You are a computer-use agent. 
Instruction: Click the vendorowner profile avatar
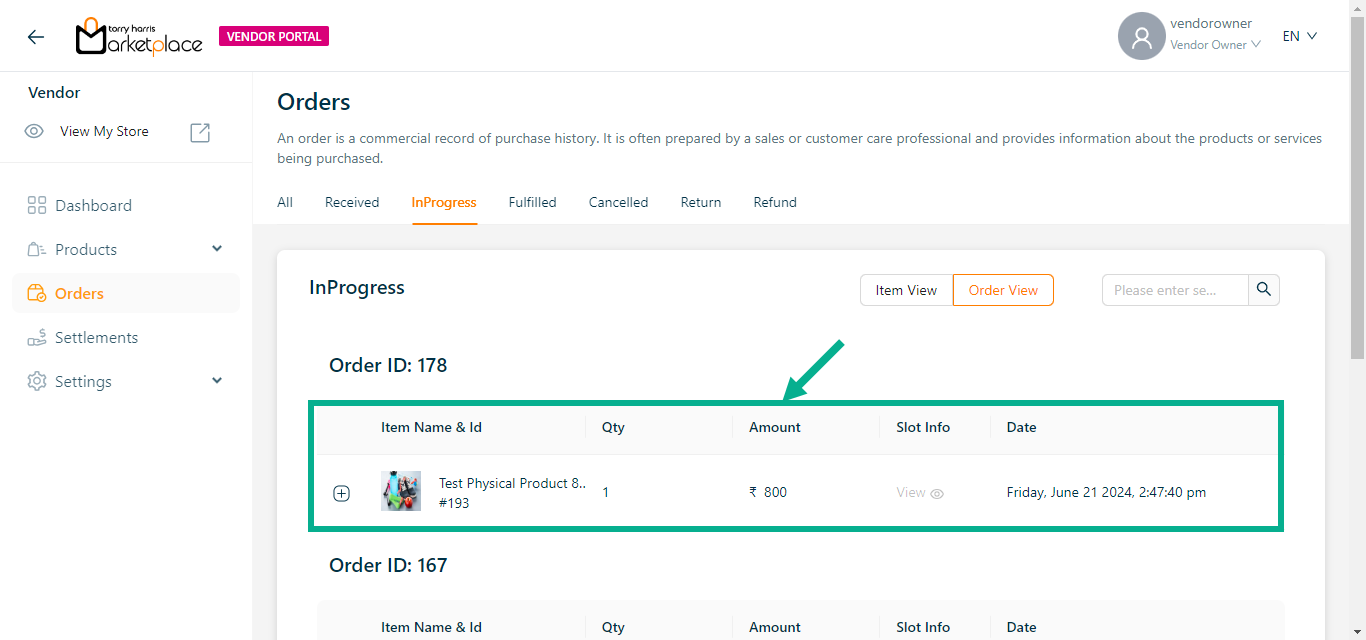pyautogui.click(x=1141, y=37)
